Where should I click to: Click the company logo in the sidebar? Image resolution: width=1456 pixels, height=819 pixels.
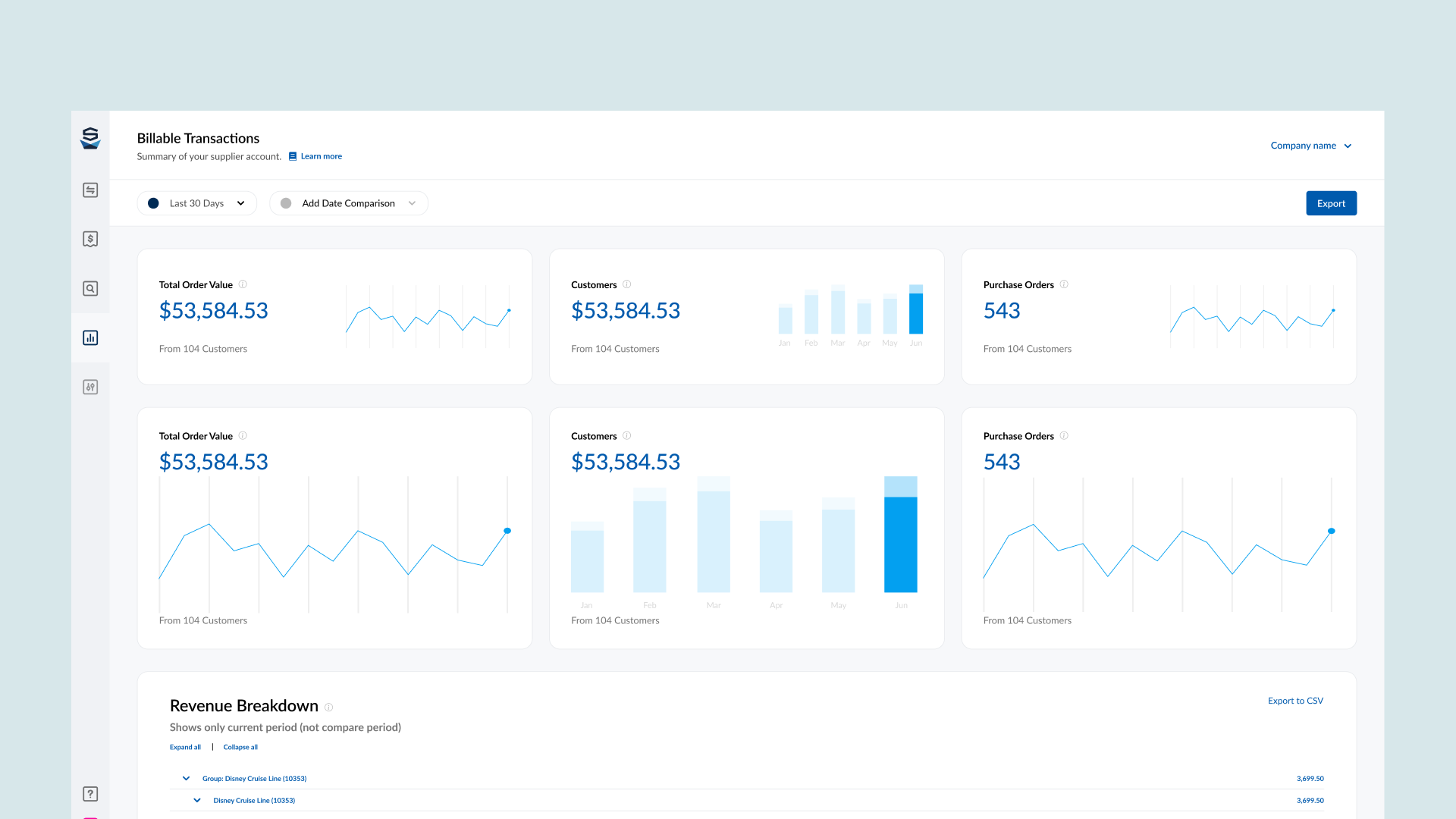coord(90,138)
